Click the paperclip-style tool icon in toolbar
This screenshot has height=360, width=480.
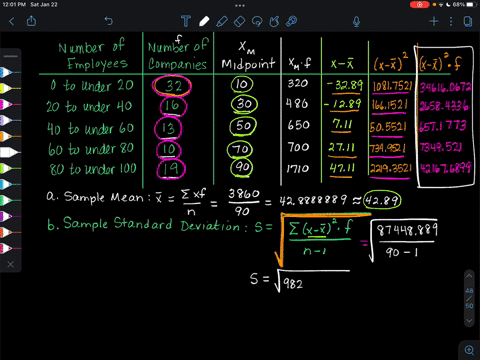tap(292, 21)
